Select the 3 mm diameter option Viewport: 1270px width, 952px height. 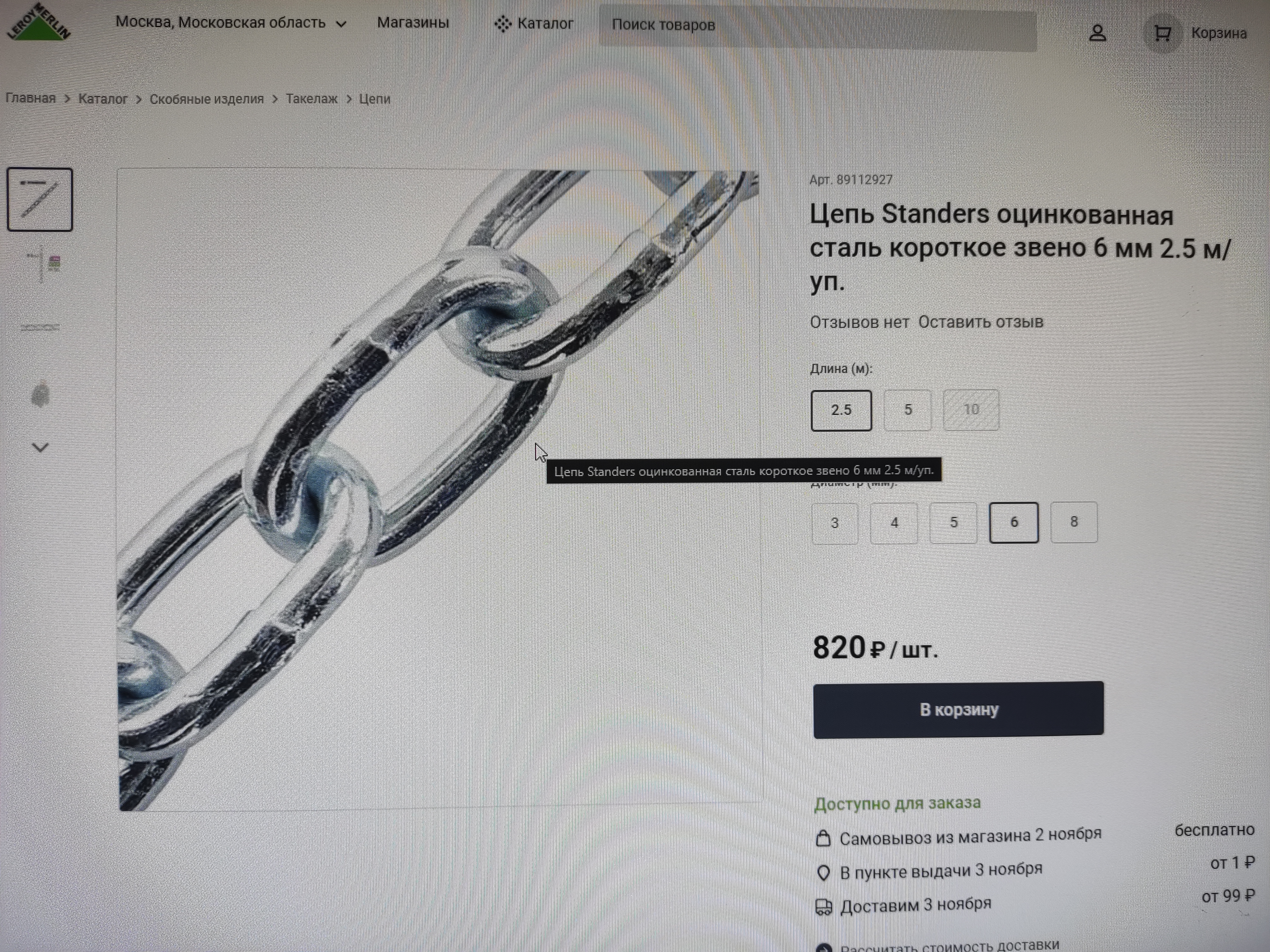(835, 523)
